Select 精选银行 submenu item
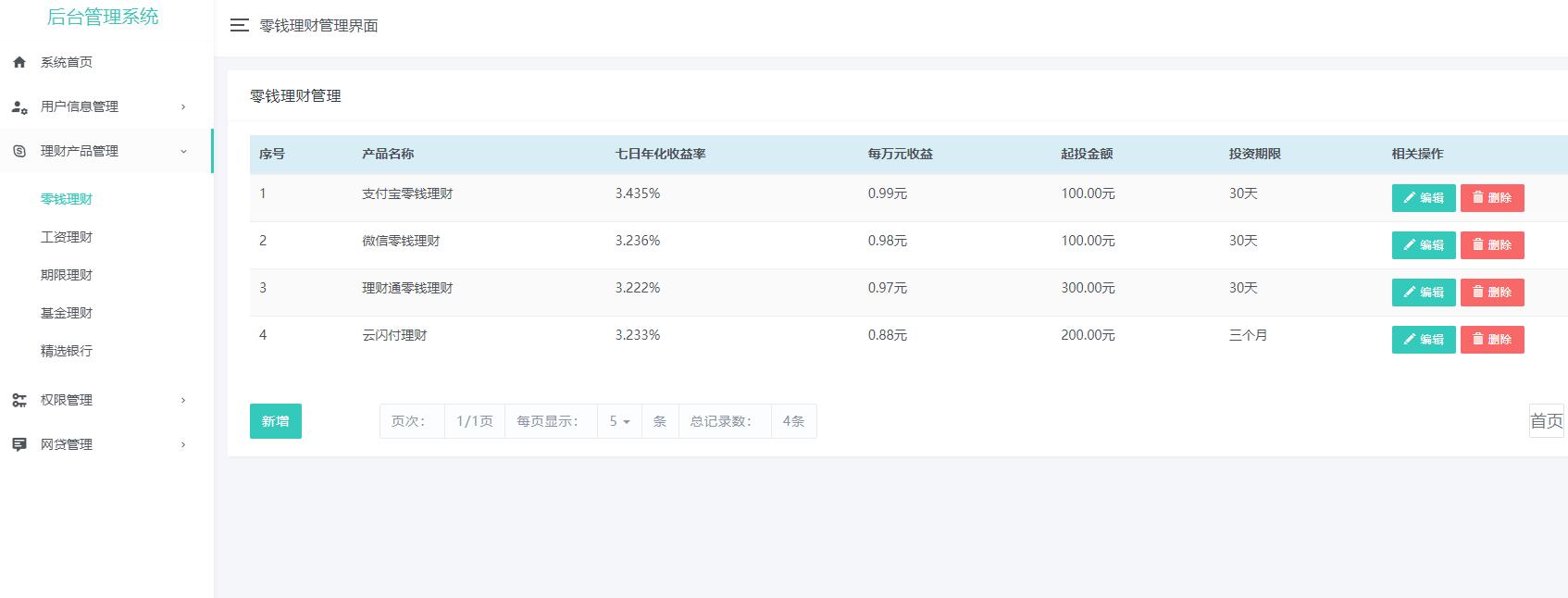Screen dimensions: 1568x598 click(67, 351)
